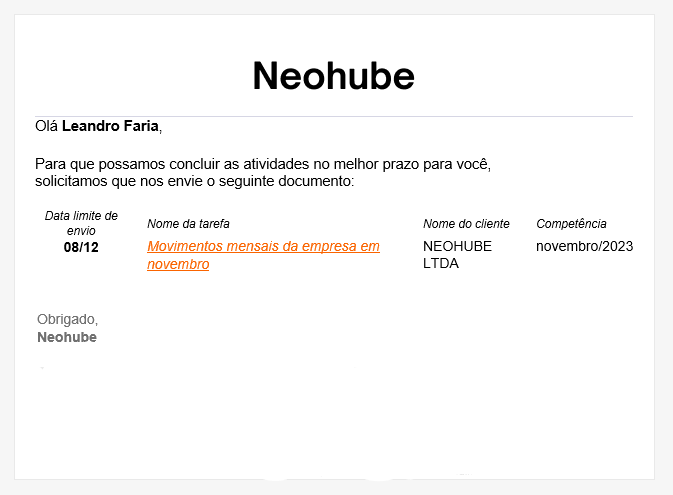Screen dimensions: 673x495
Task: Select the novembro/2023 competência value
Action: coord(584,246)
